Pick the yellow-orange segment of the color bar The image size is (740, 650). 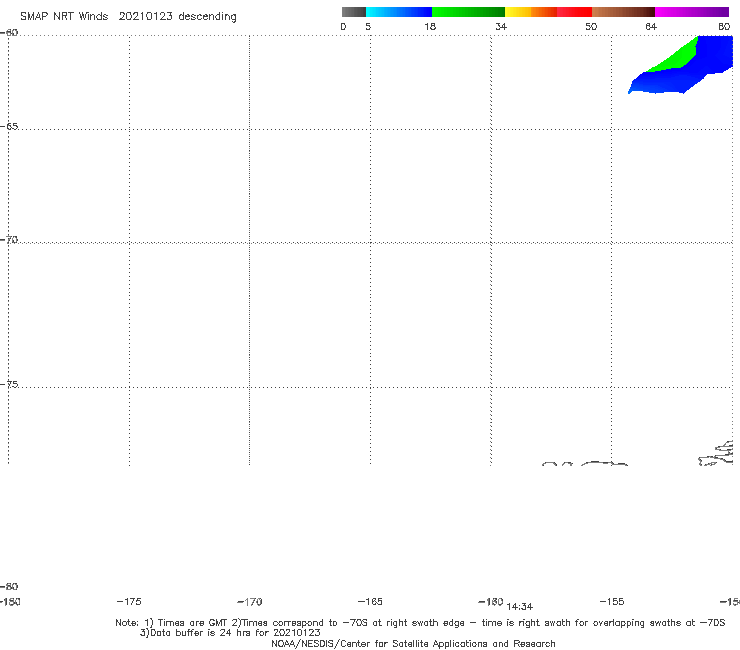(531, 12)
